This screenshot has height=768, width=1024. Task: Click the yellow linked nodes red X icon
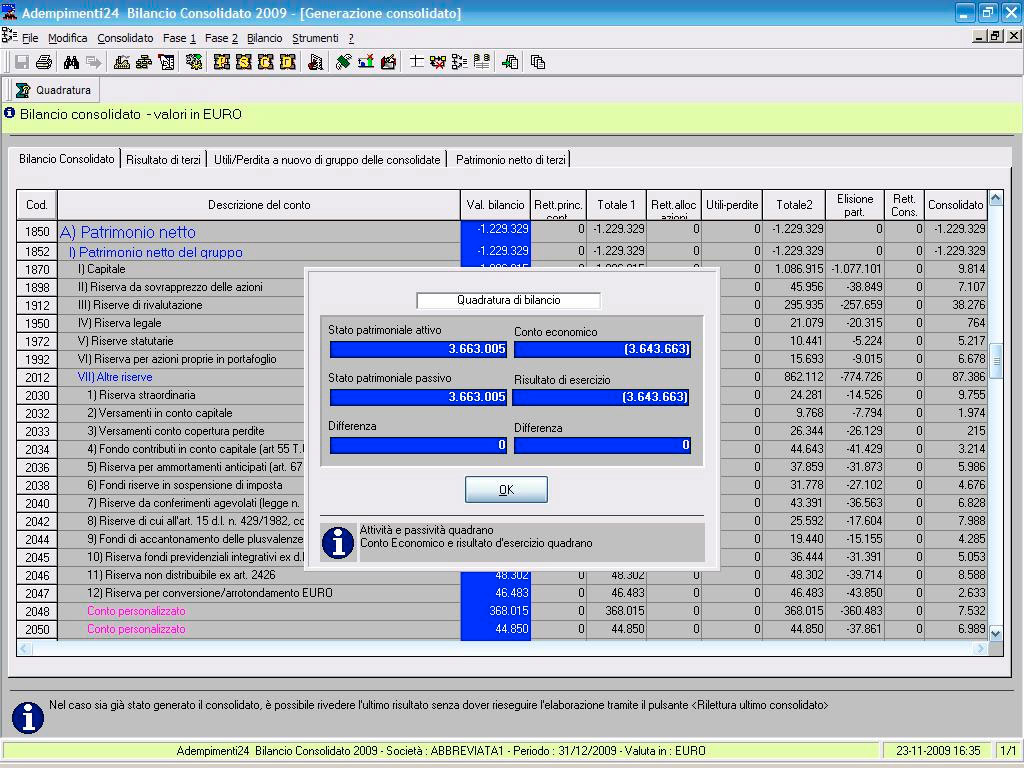click(x=438, y=62)
